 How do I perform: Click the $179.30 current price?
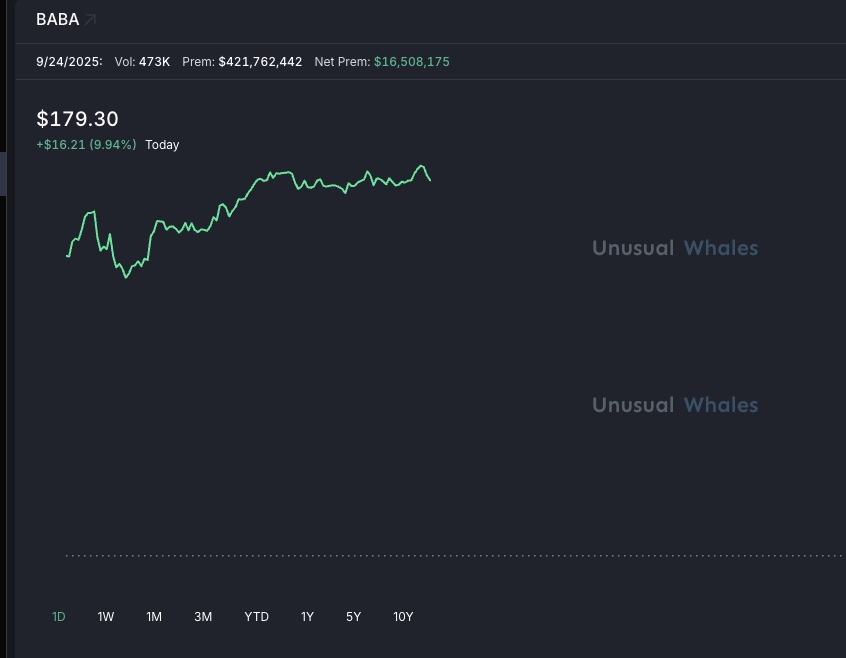(x=77, y=119)
